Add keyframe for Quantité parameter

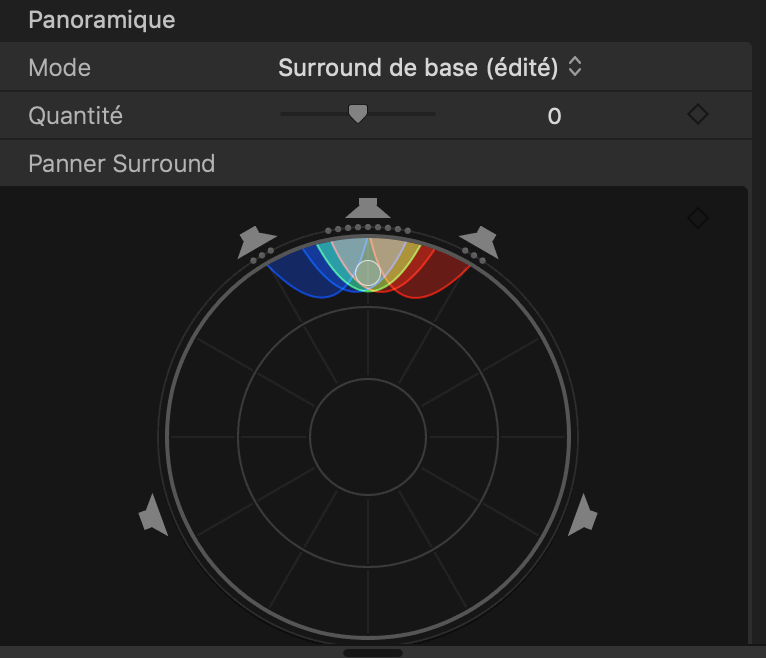tap(698, 114)
